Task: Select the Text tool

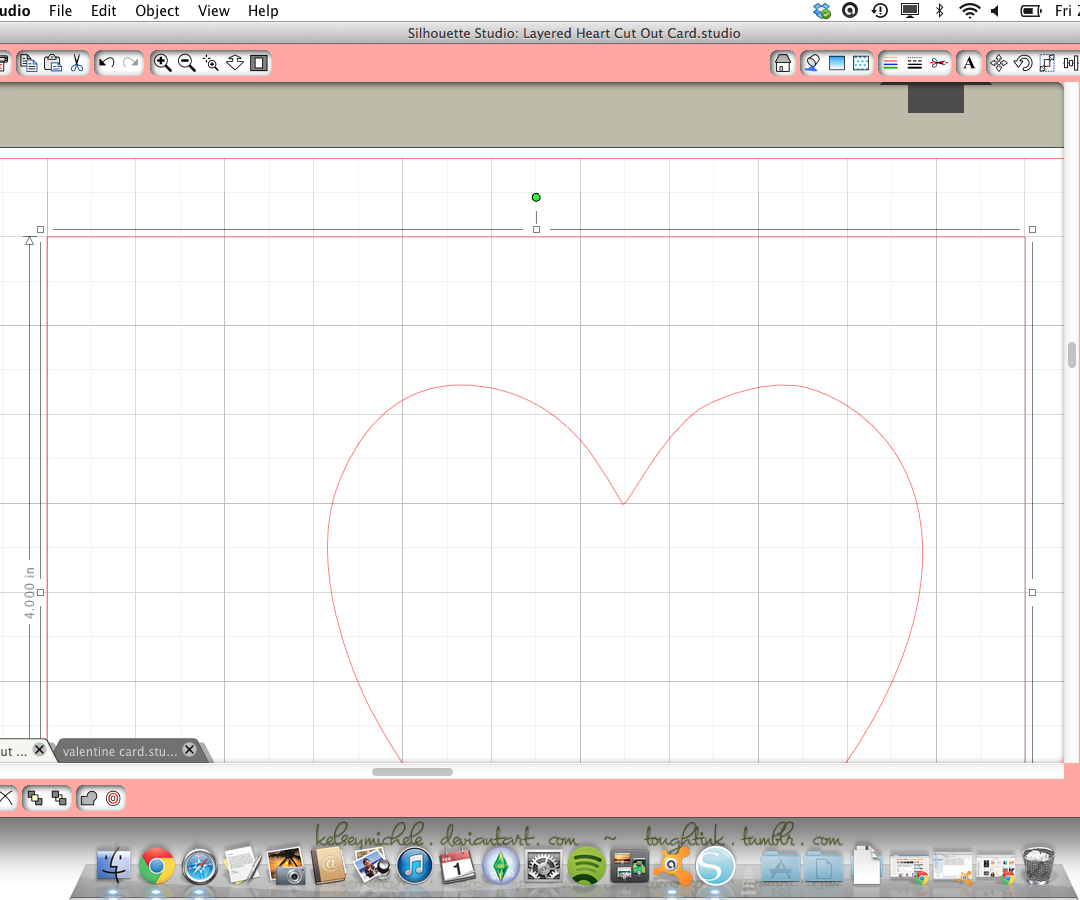Action: click(969, 62)
